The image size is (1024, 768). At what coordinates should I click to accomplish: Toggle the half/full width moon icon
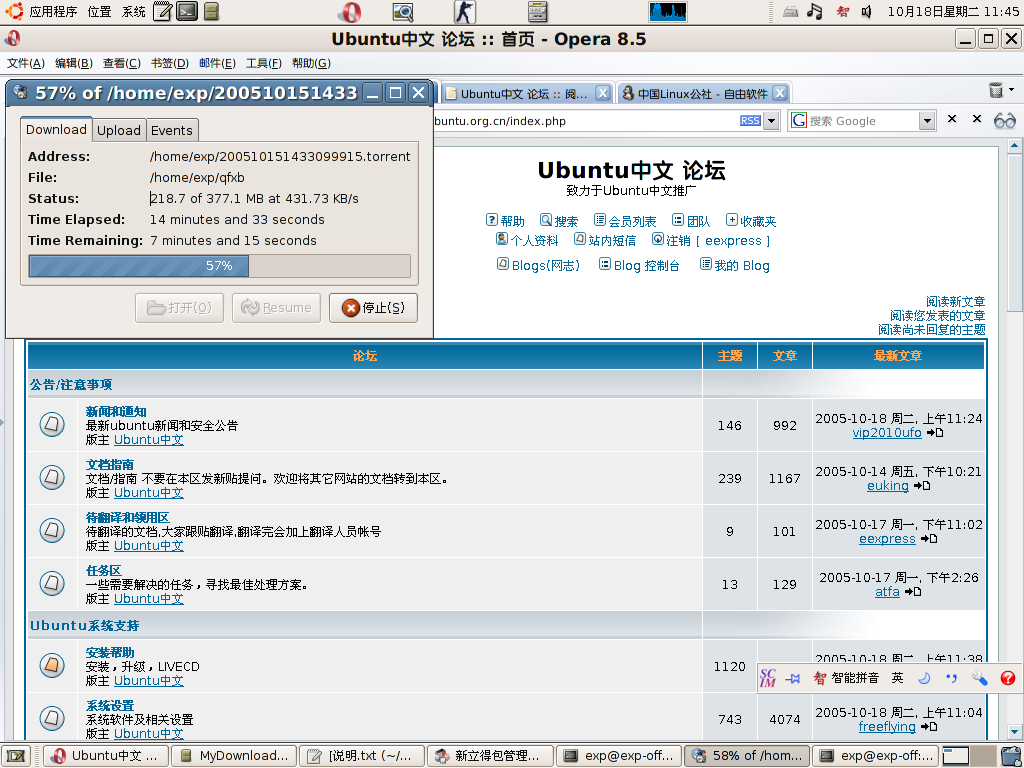click(x=924, y=678)
